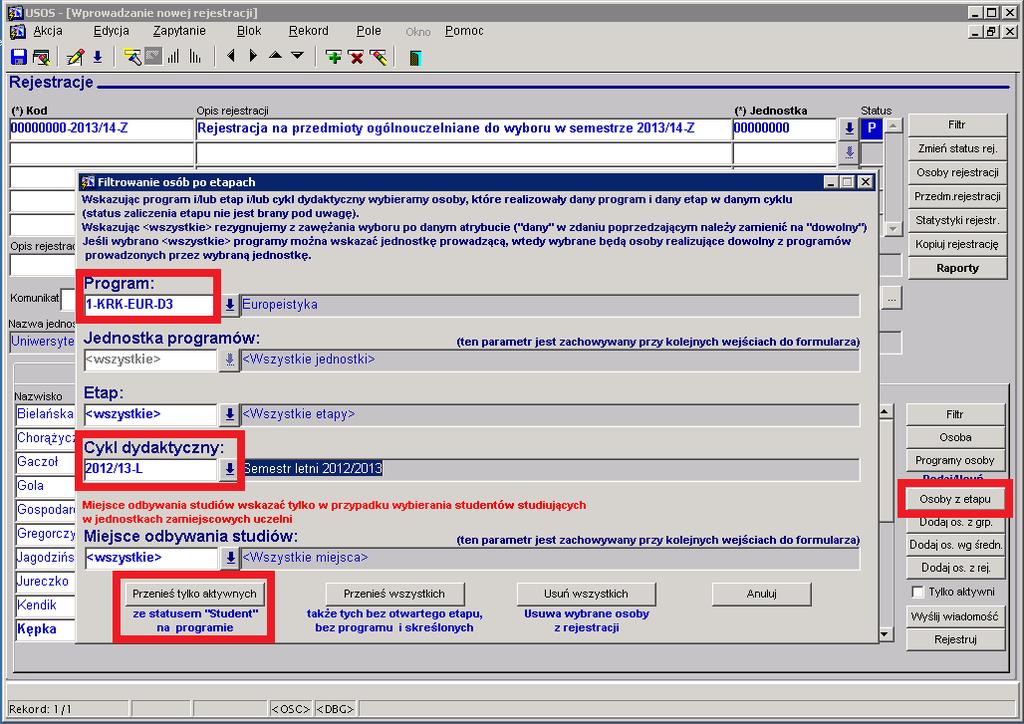Click Dodaj os. wg średn. button
This screenshot has width=1024, height=724.
[955, 545]
